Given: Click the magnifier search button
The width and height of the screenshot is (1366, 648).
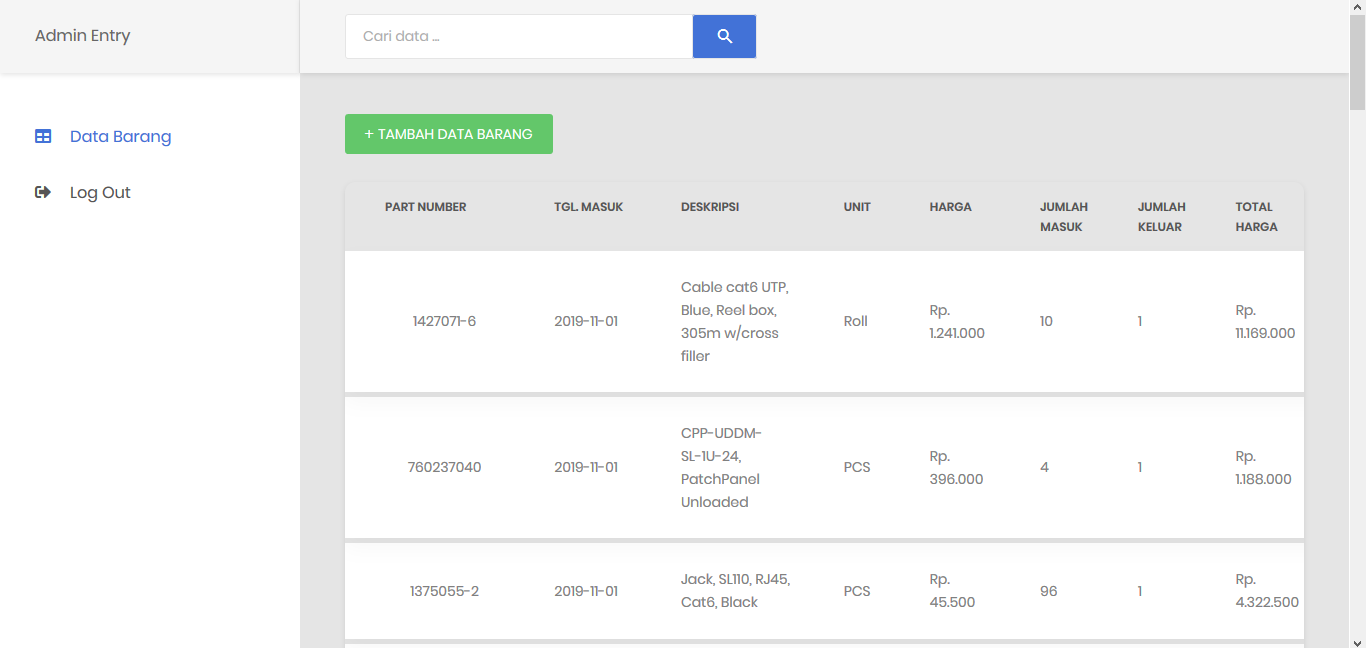Looking at the screenshot, I should pyautogui.click(x=724, y=36).
